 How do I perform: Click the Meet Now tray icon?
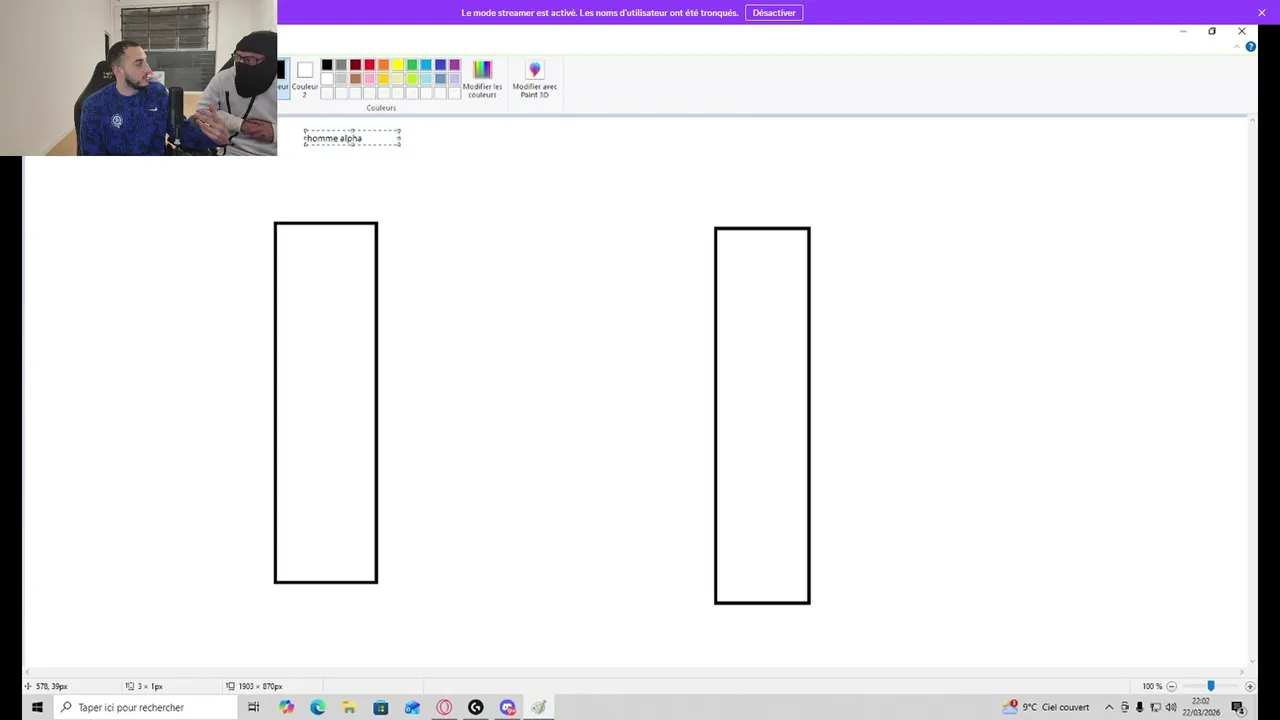(1125, 707)
